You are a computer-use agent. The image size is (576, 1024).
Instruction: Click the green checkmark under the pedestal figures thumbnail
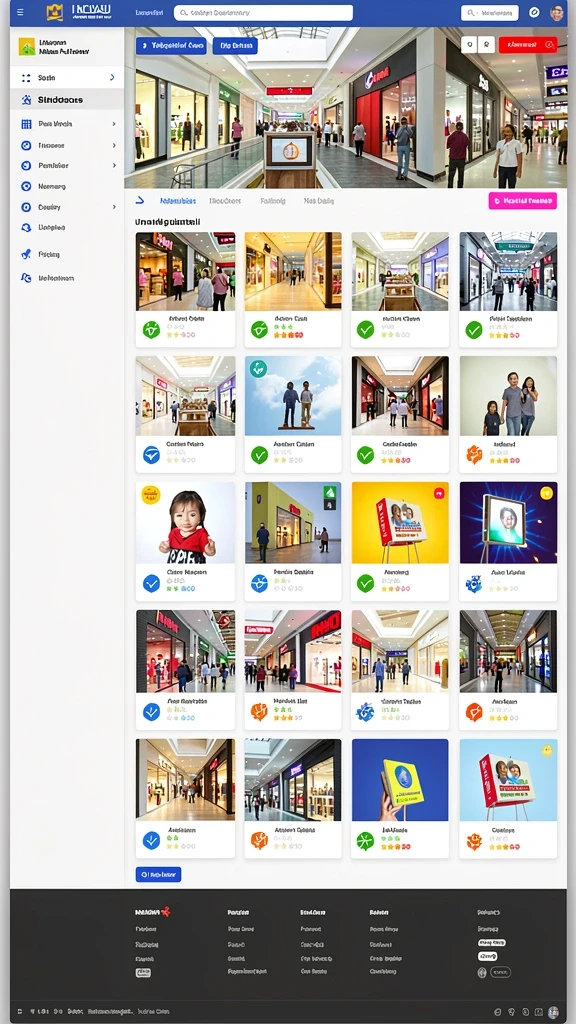[259, 455]
